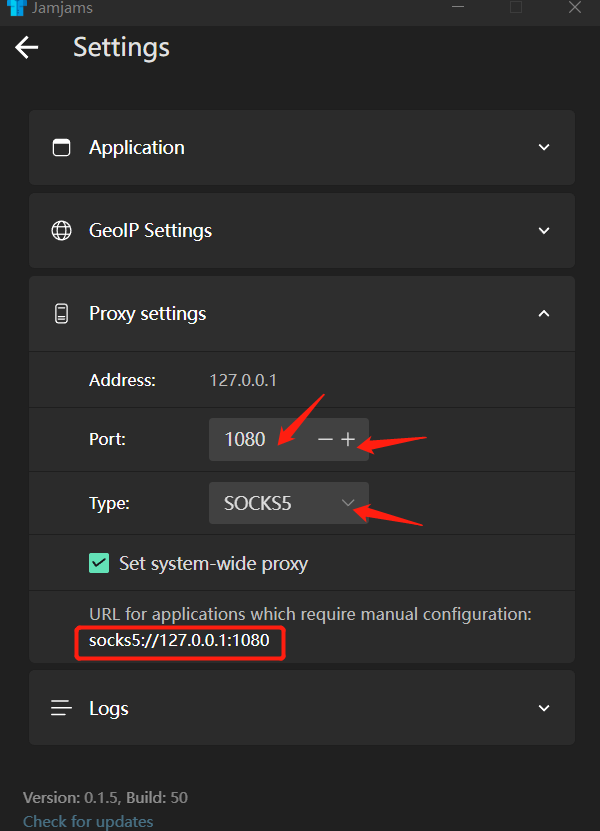Click the Set system-wide proxy label

click(213, 563)
